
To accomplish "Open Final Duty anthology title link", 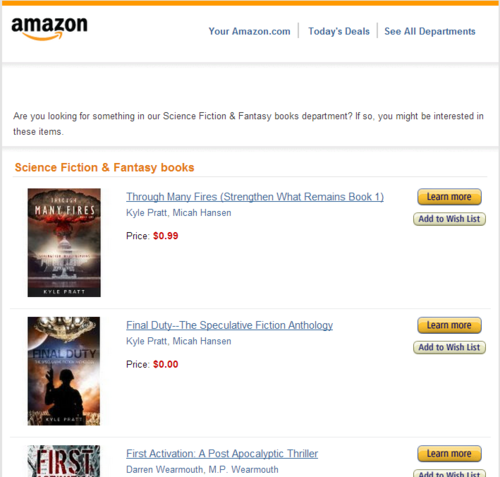I will click(229, 325).
